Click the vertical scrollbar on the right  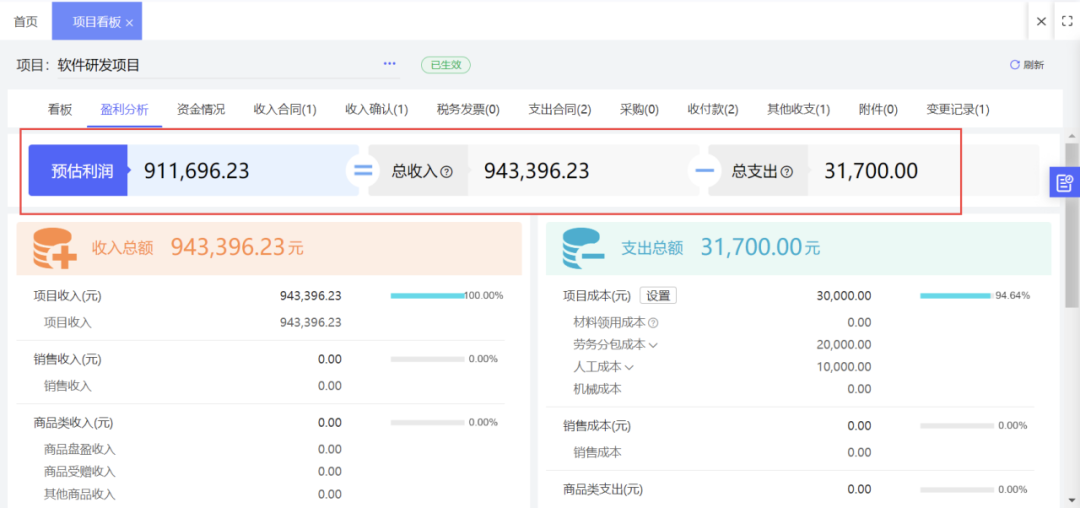click(x=1072, y=224)
